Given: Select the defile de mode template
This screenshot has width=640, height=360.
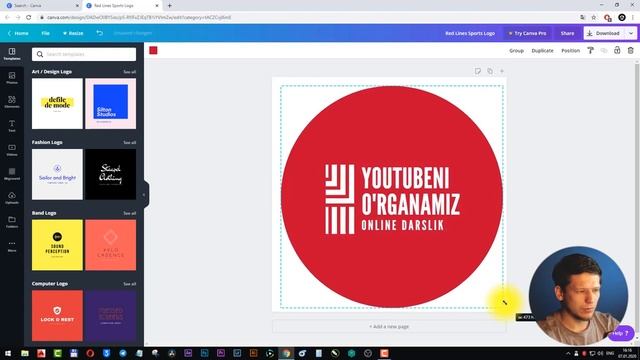Looking at the screenshot, I should click(57, 104).
